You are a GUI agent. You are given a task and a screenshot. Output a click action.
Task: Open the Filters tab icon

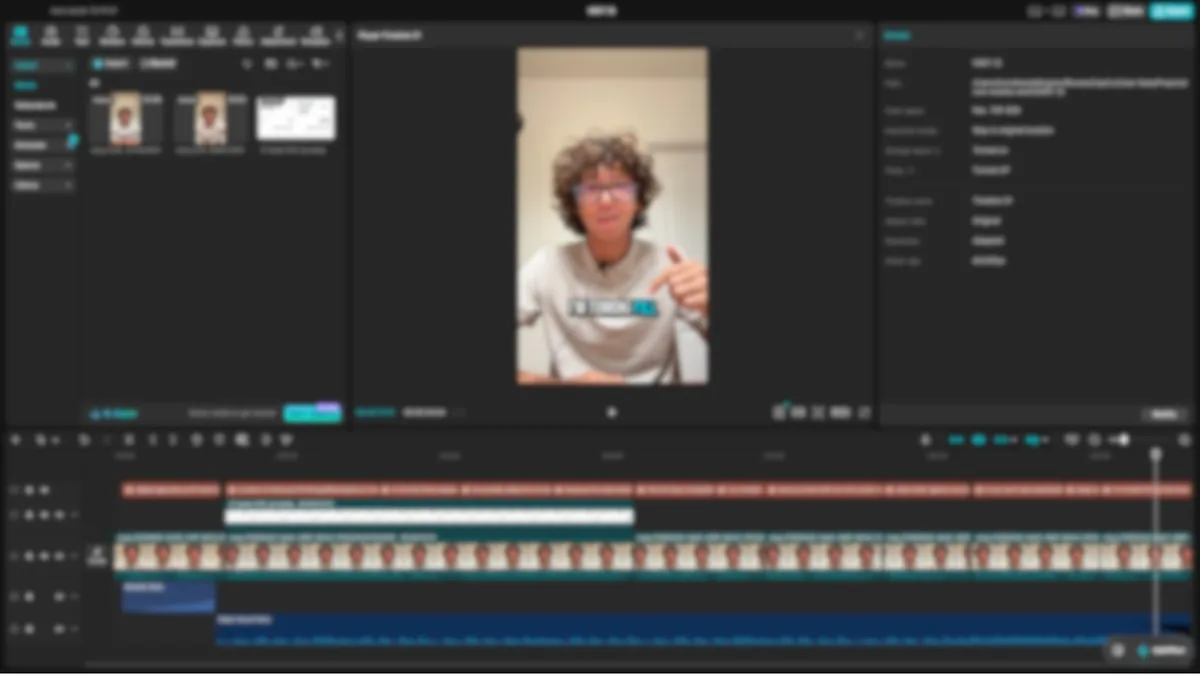pyautogui.click(x=243, y=35)
